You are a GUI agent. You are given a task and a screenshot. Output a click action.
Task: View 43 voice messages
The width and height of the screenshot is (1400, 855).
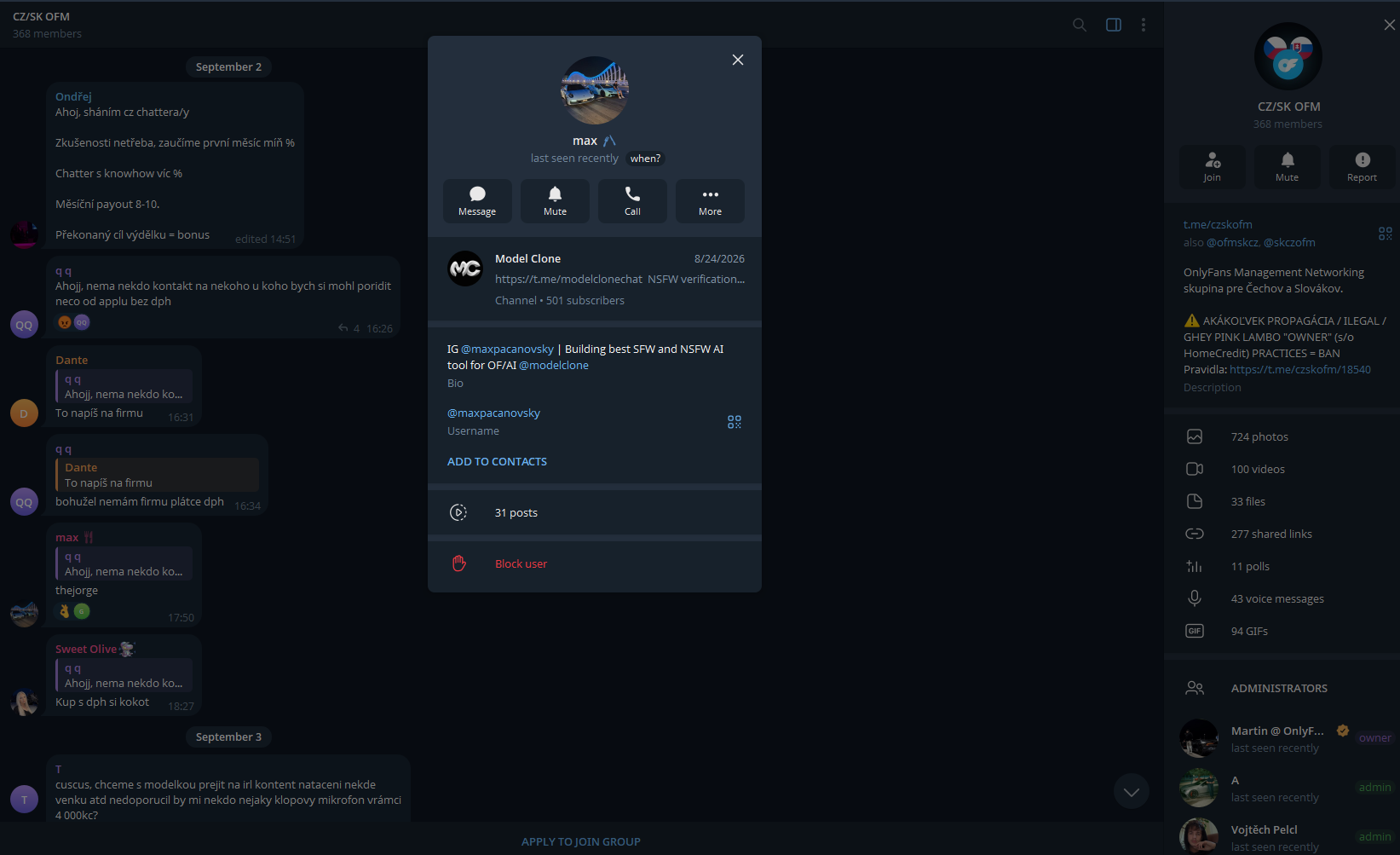(1282, 598)
